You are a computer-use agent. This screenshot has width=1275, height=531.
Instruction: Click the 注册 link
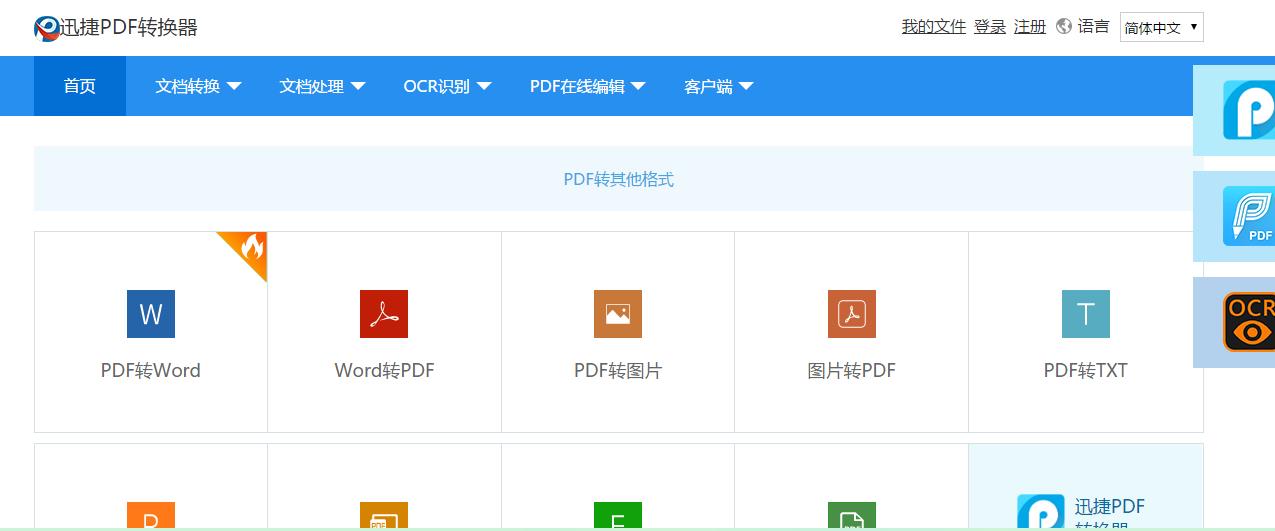[x=1030, y=27]
